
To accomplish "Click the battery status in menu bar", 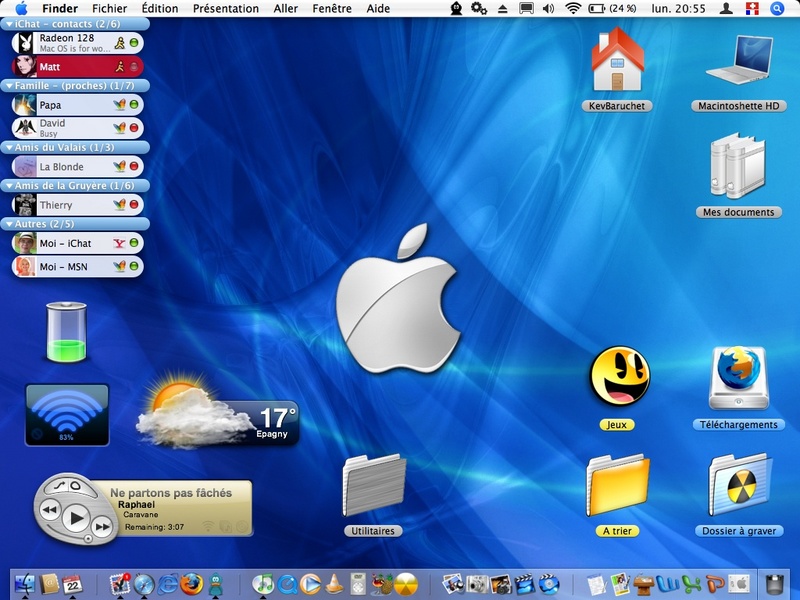I will (x=612, y=8).
